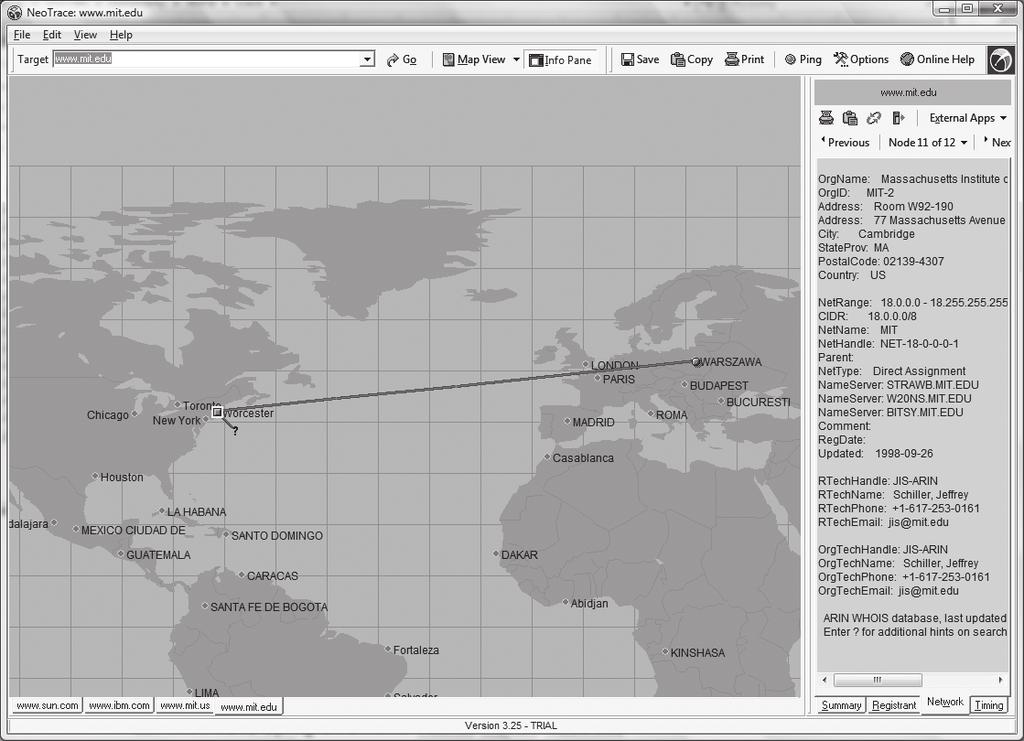Screen dimensions: 1024x741
Task: Click the Go arrow icon
Action: [392, 60]
